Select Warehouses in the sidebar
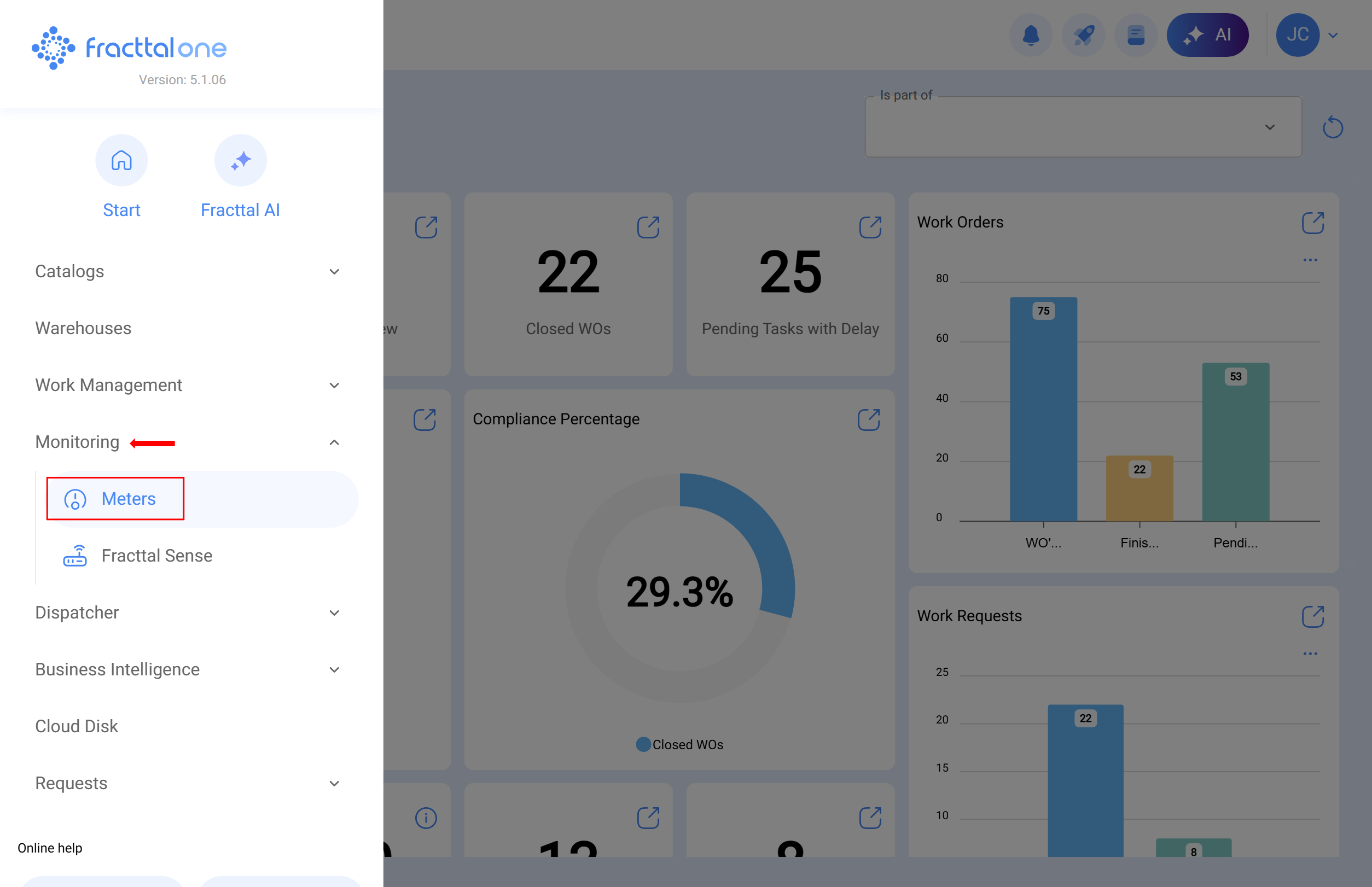The width and height of the screenshot is (1372, 887). [x=83, y=328]
